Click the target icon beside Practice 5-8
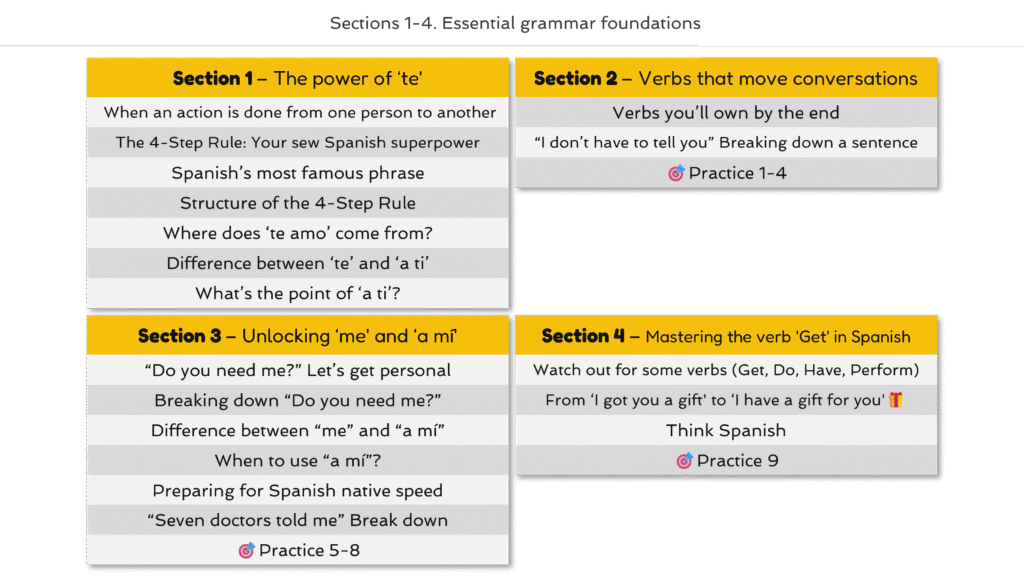 pyautogui.click(x=246, y=550)
